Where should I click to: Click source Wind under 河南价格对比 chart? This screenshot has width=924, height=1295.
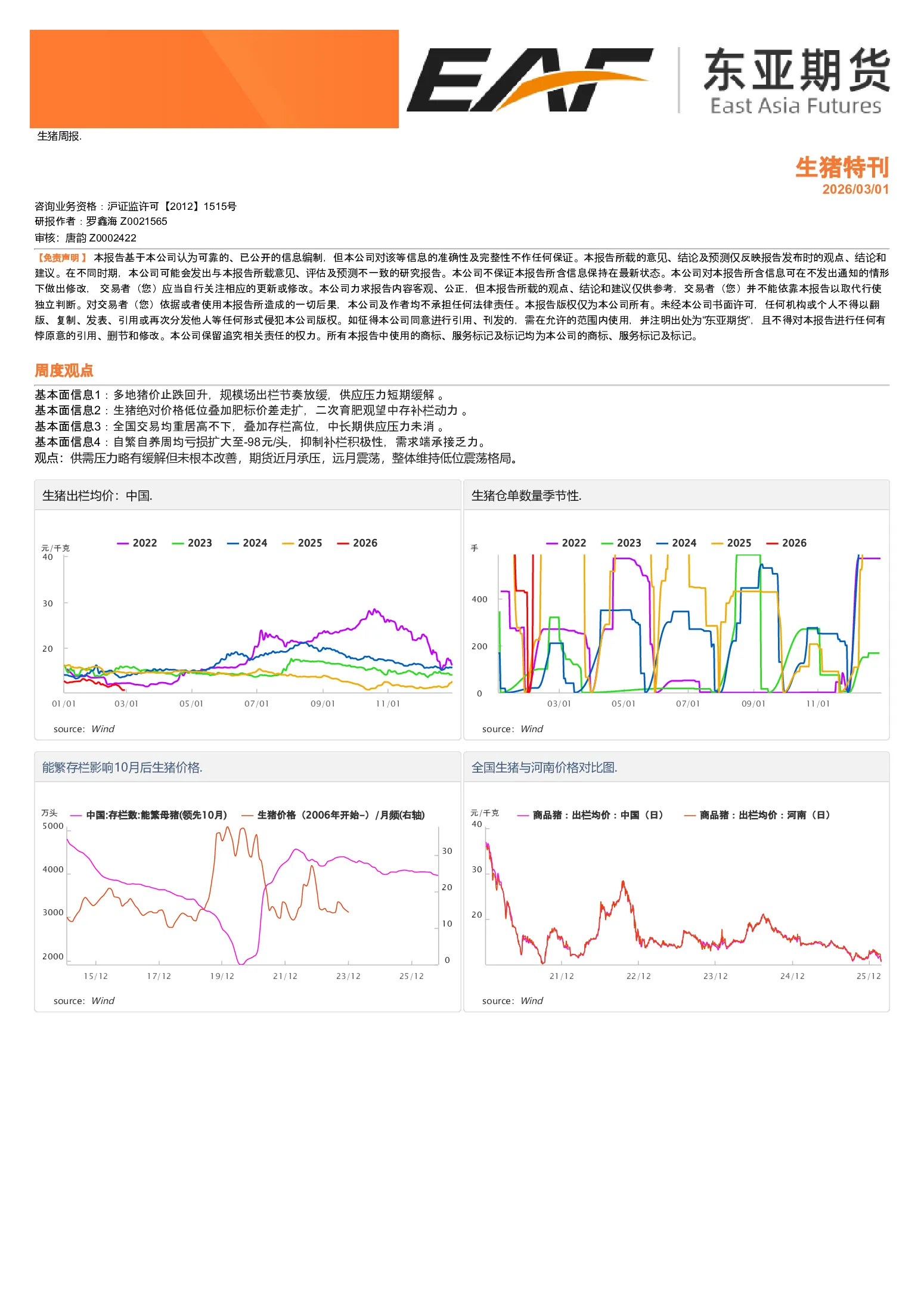[513, 1000]
